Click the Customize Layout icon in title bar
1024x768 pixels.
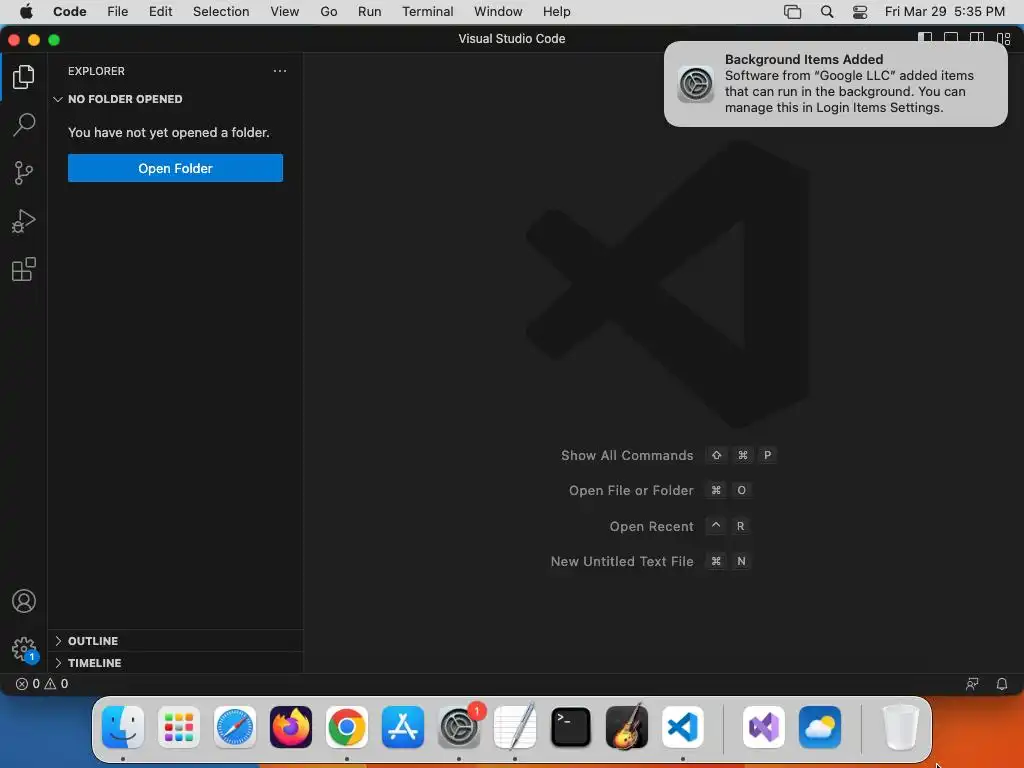1004,39
